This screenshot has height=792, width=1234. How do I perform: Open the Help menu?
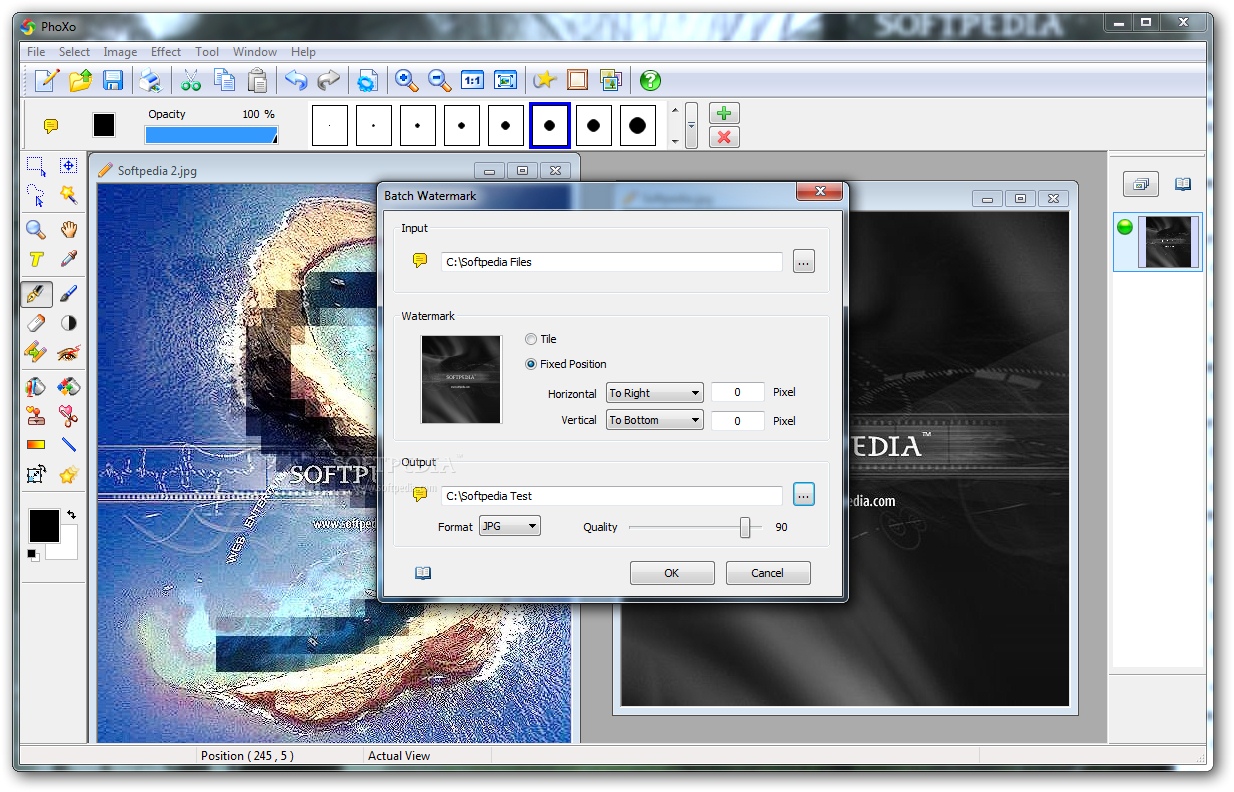coord(303,52)
